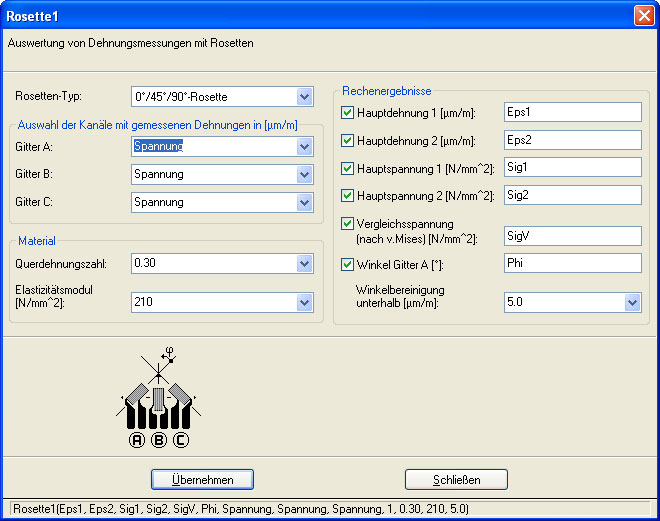Click the Eps1 result name field
The image size is (660, 521).
pos(571,112)
